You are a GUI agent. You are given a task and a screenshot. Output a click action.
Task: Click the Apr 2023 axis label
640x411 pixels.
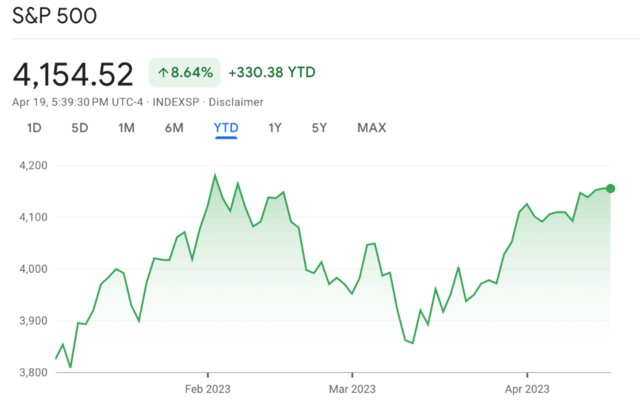(525, 387)
